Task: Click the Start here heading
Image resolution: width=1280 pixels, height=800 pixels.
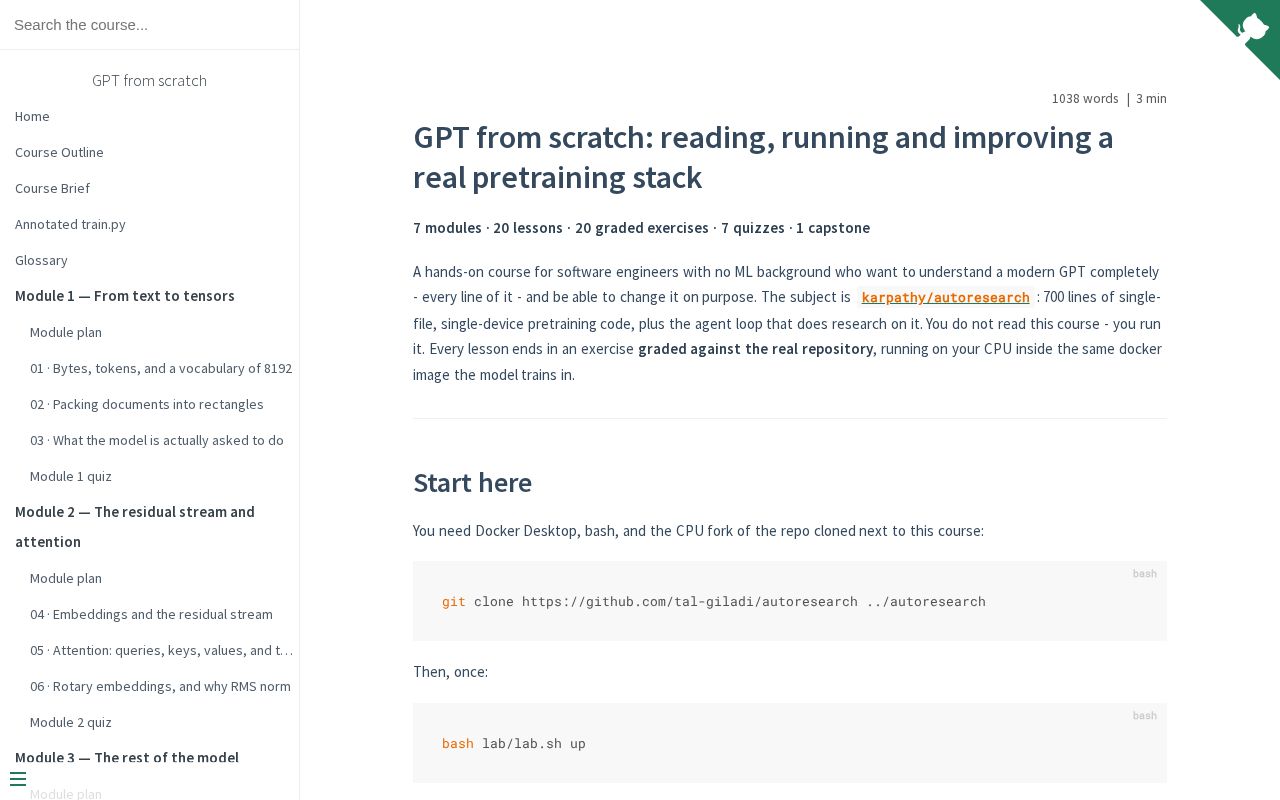Action: 472,482
